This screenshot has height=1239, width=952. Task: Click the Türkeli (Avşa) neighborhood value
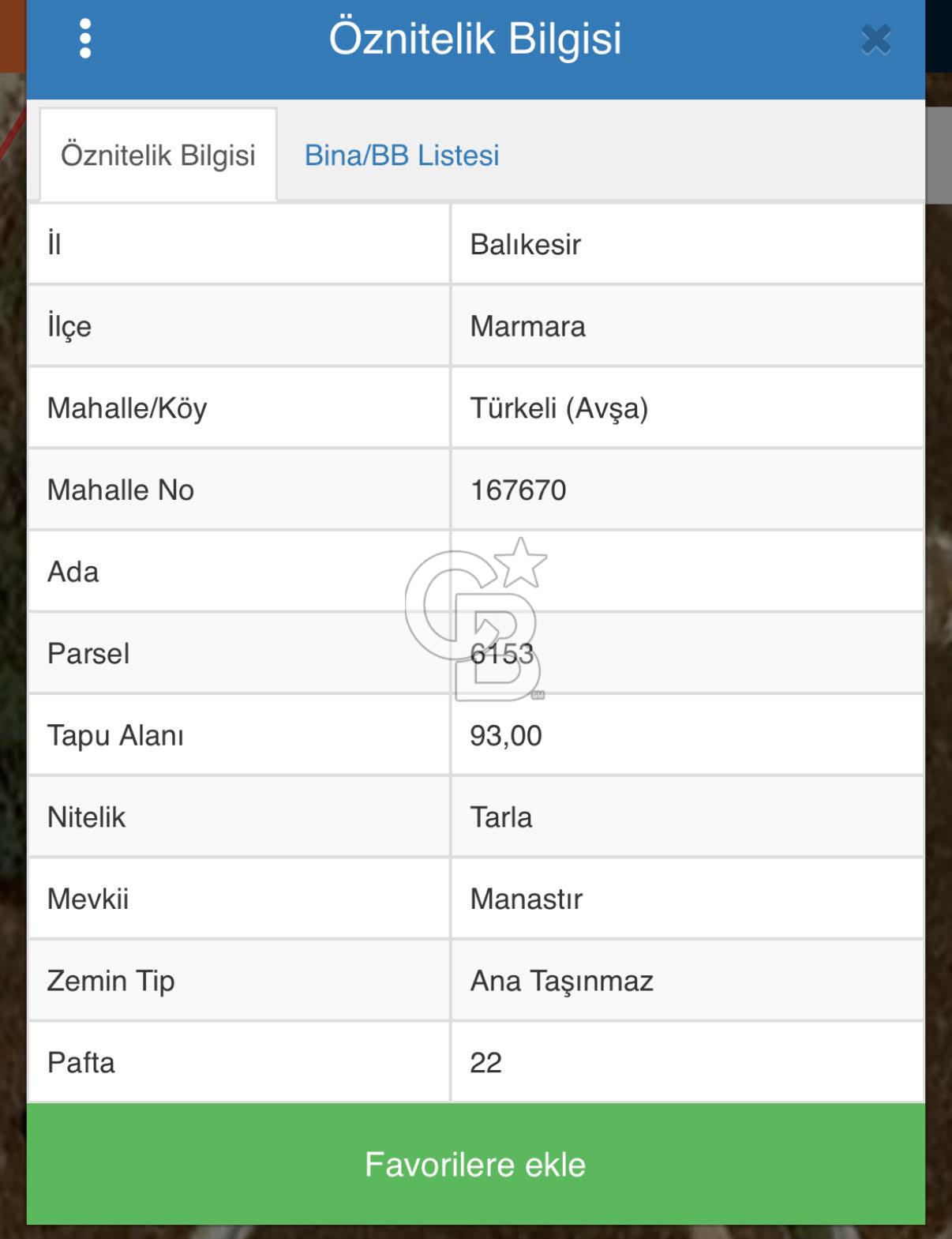pos(559,408)
